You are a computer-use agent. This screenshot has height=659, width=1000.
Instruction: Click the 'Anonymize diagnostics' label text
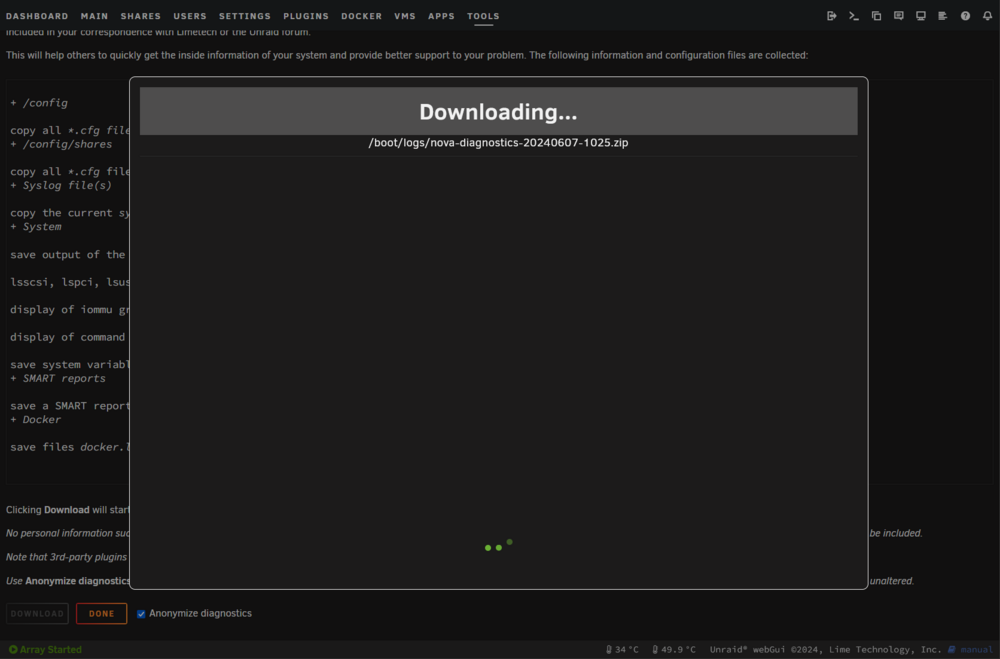(x=200, y=614)
